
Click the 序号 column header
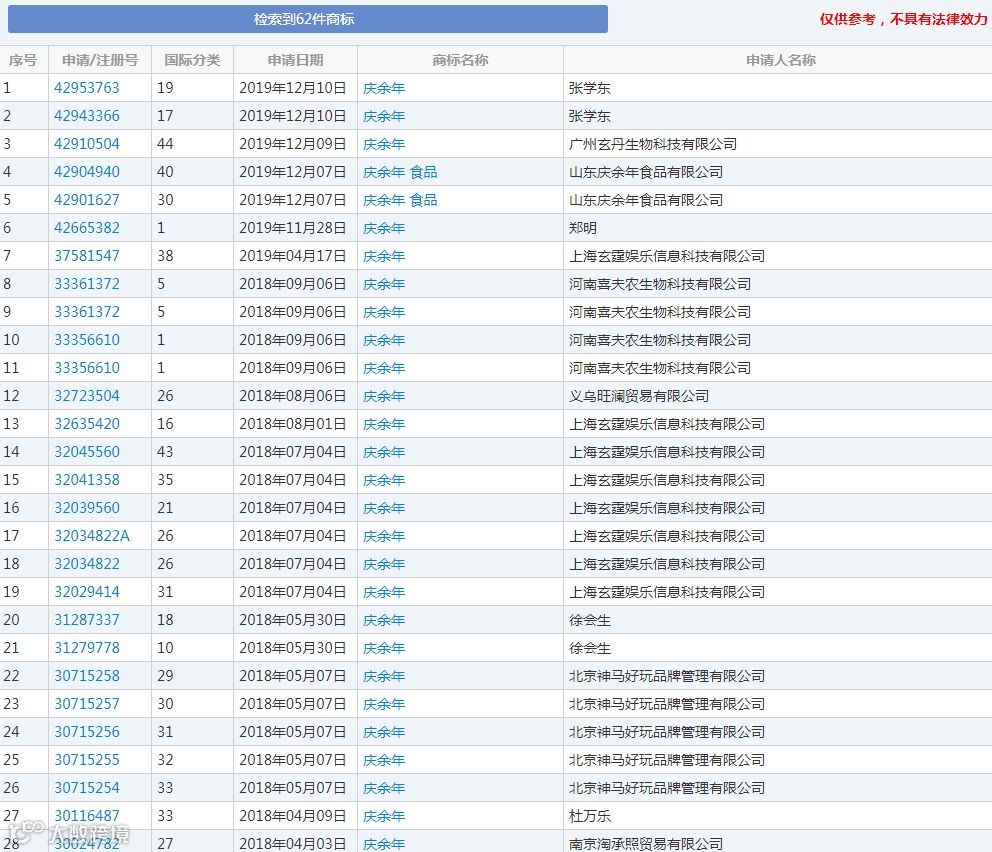pyautogui.click(x=23, y=60)
